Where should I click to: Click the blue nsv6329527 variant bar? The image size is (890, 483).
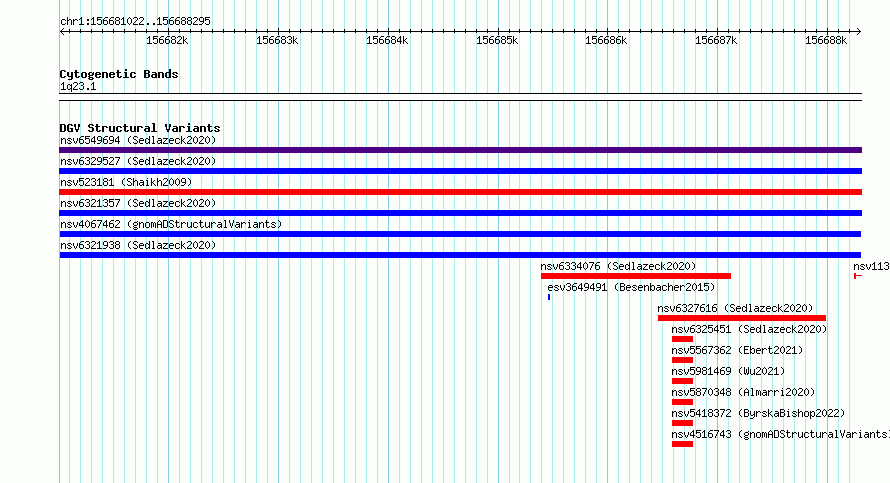[460, 171]
